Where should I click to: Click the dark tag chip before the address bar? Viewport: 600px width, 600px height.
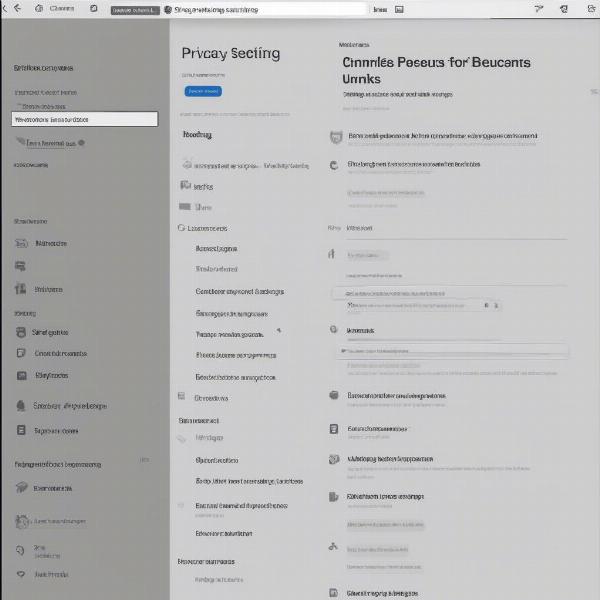135,10
